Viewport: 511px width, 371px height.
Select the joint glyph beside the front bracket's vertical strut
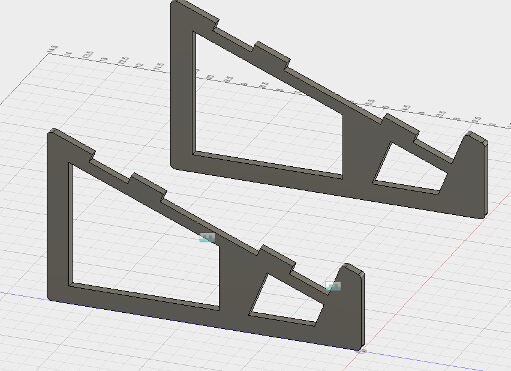(x=207, y=237)
